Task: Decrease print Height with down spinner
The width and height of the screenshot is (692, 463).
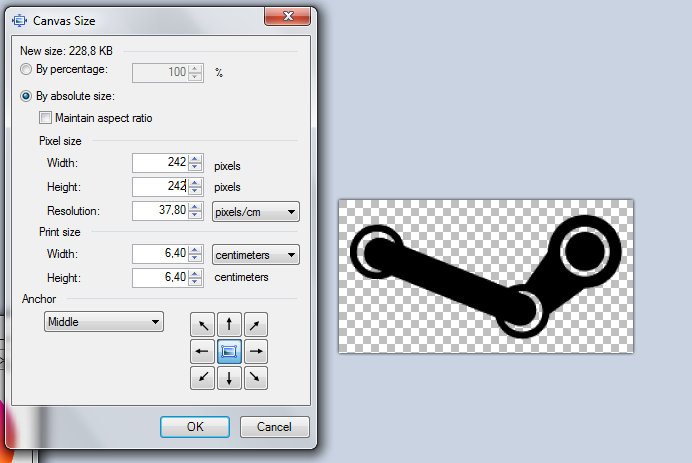Action: 195,282
